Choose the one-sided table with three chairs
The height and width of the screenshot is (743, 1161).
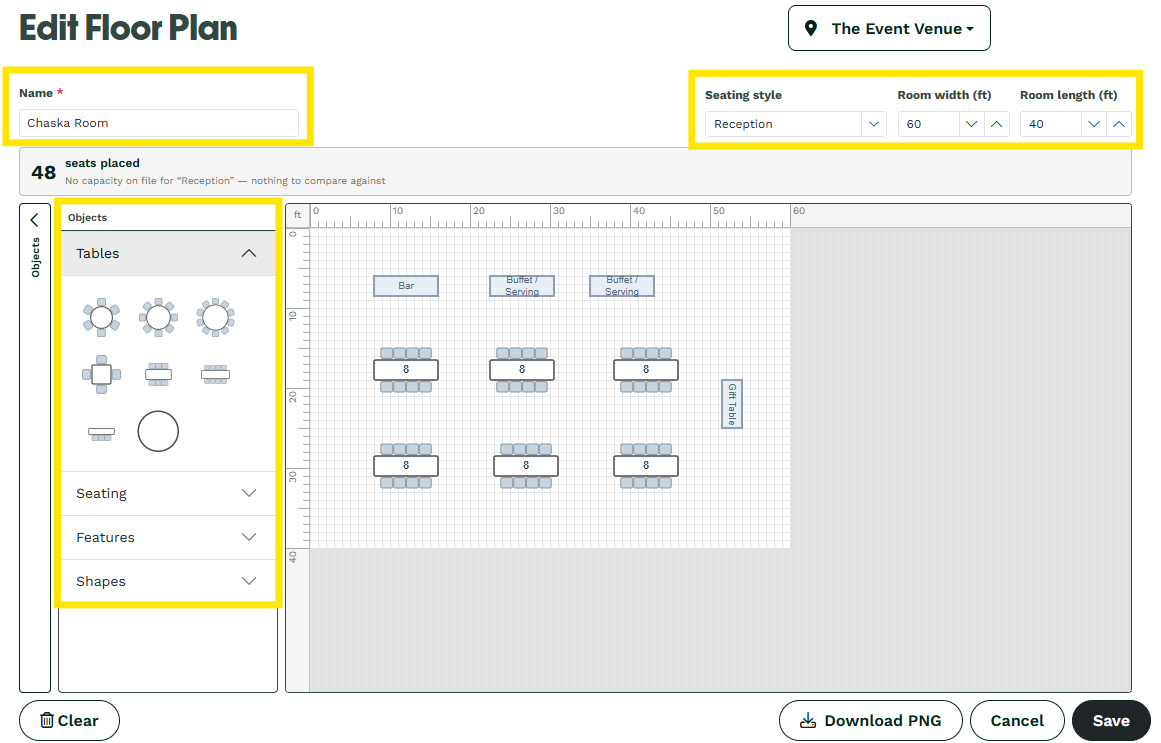pyautogui.click(x=101, y=433)
